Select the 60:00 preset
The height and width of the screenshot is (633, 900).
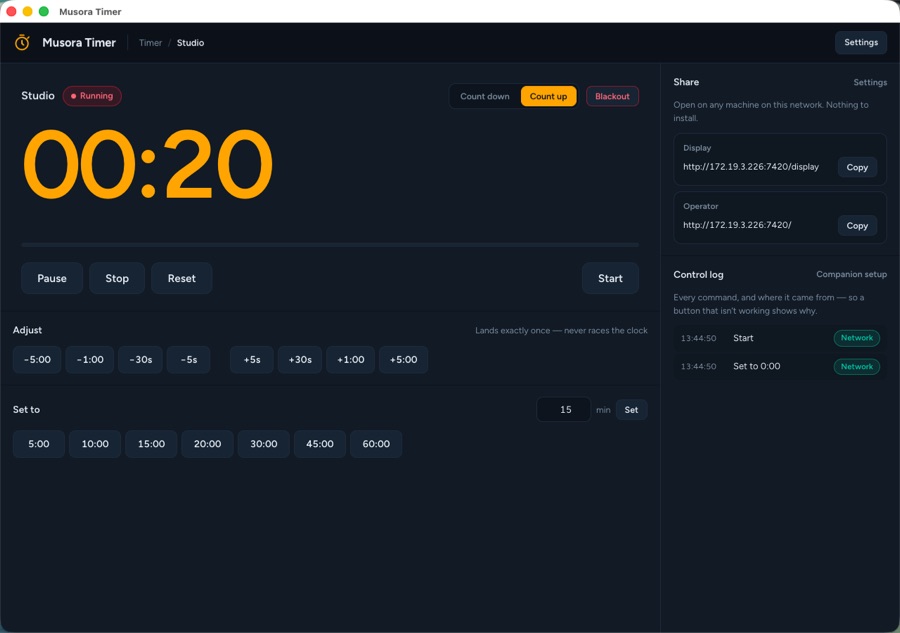tap(377, 444)
